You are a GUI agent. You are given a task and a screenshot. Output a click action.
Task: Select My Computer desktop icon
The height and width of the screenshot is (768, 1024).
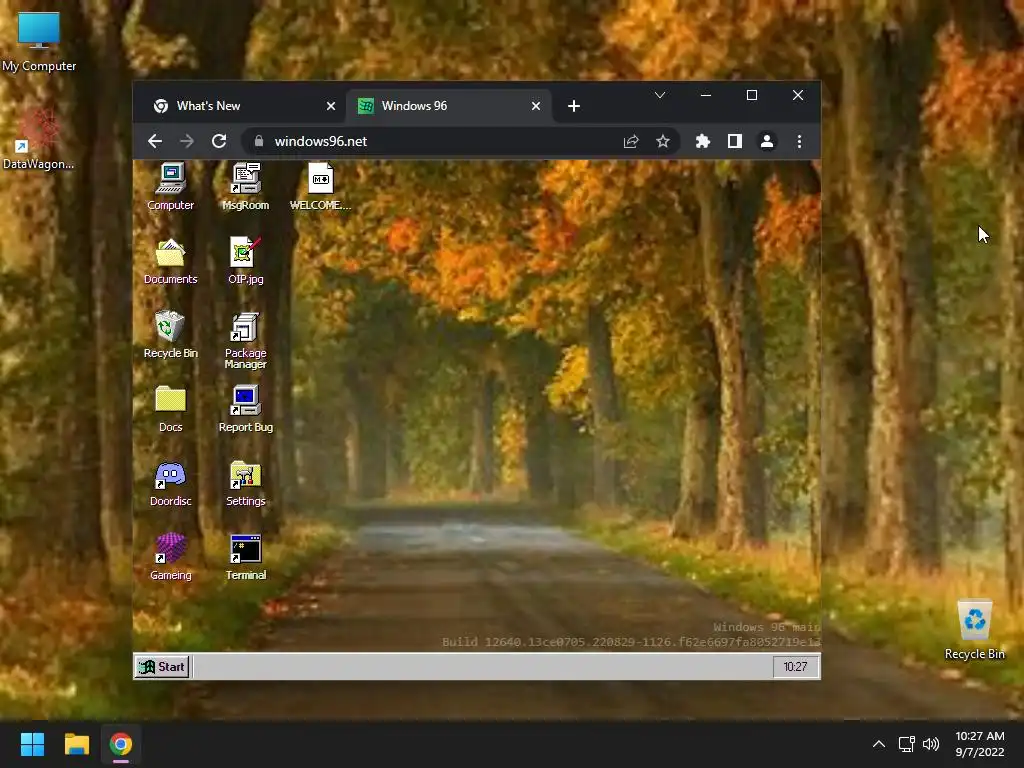click(x=39, y=42)
